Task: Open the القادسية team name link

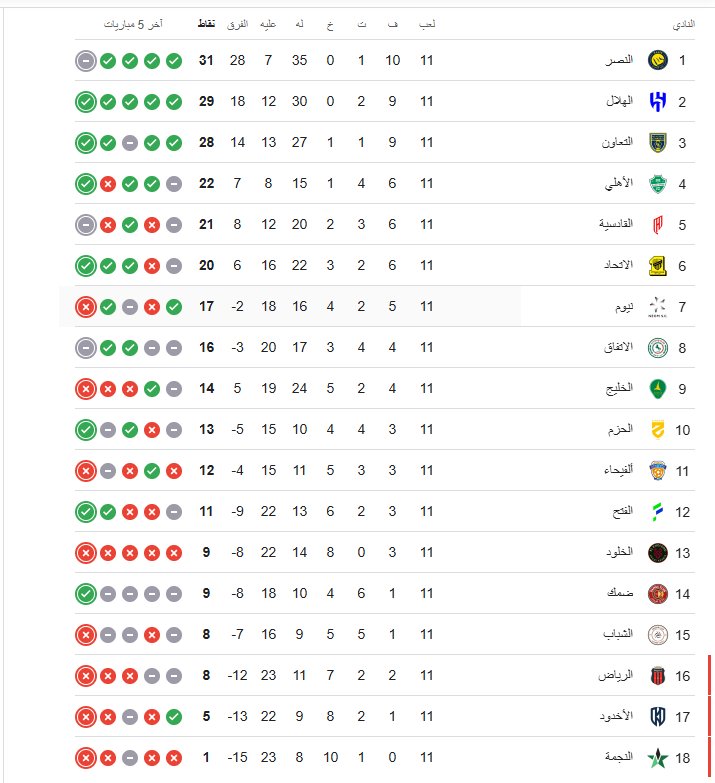Action: point(613,224)
